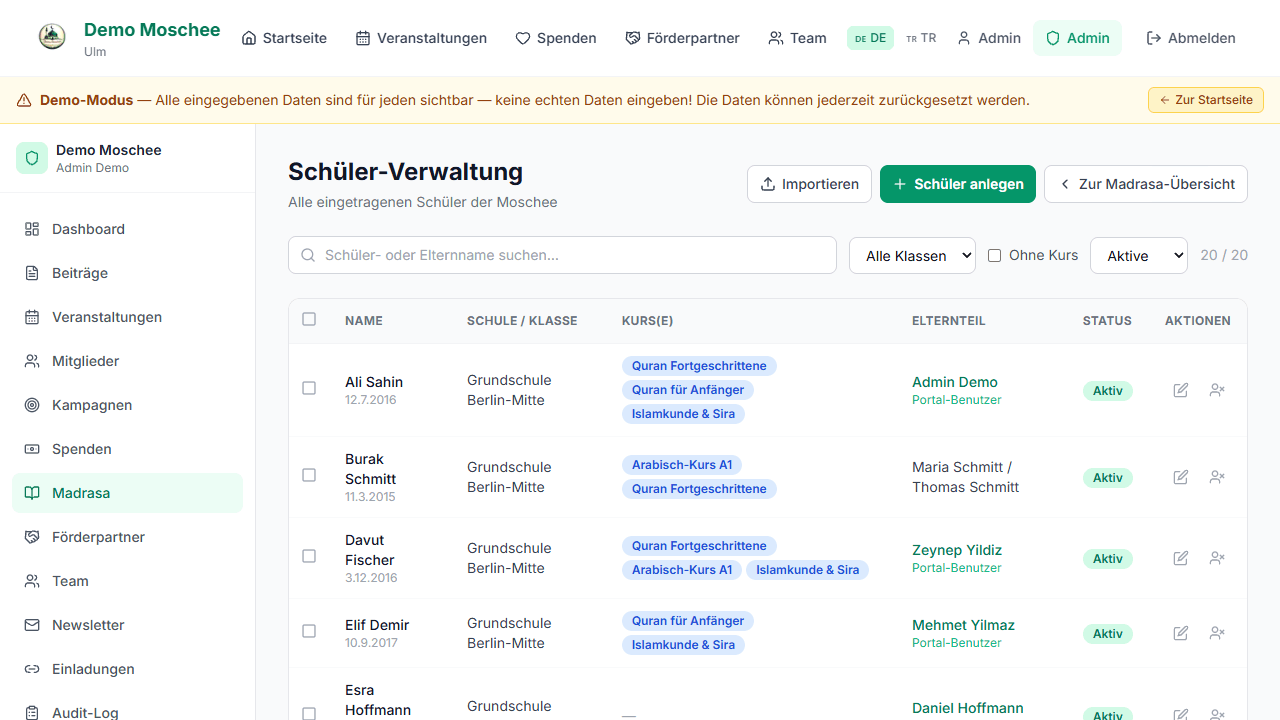
Task: Switch language to DE
Action: [870, 38]
